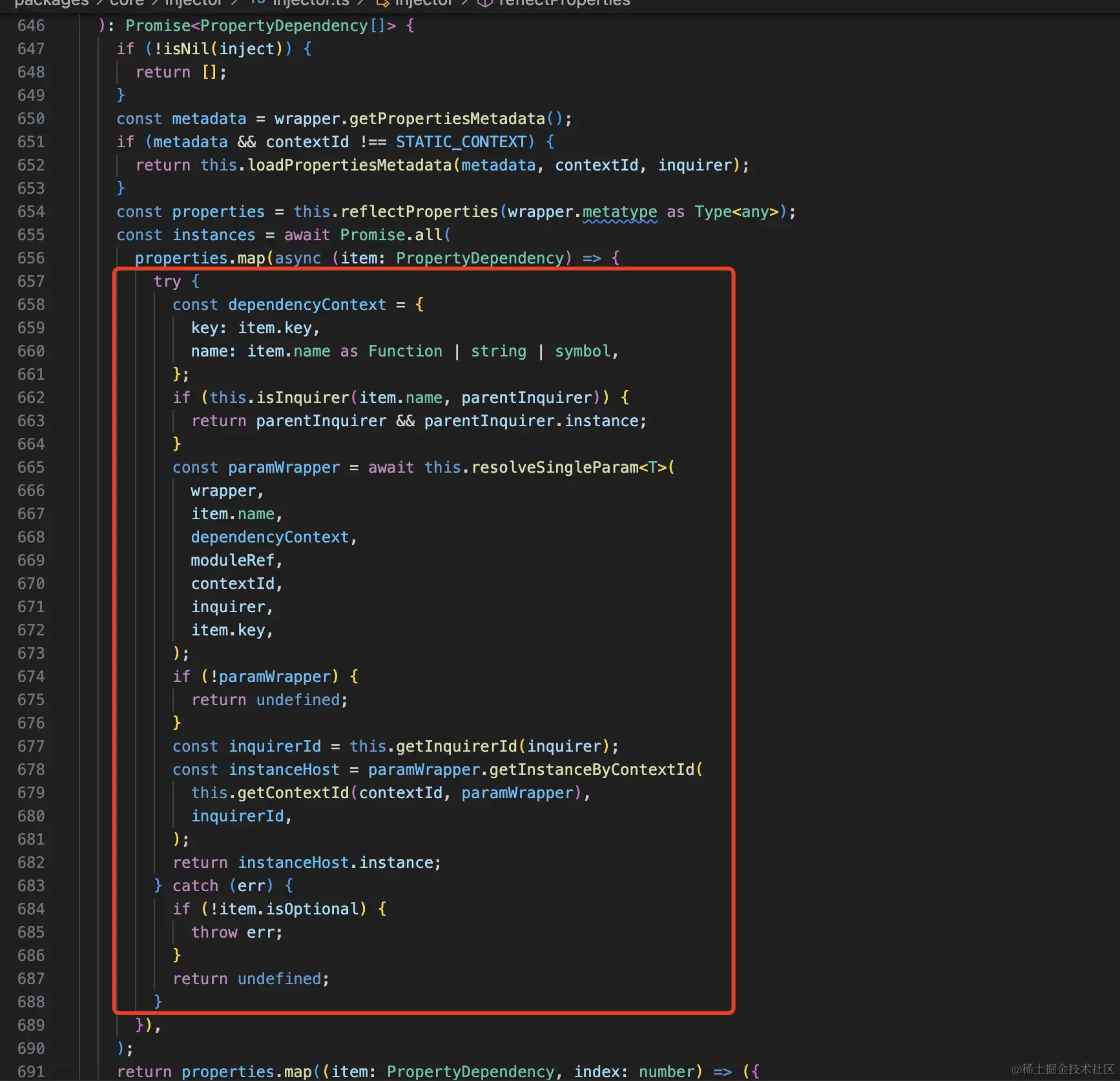The width and height of the screenshot is (1120, 1081).
Task: Click the 'isInquirer' method call
Action: pyautogui.click(x=302, y=398)
